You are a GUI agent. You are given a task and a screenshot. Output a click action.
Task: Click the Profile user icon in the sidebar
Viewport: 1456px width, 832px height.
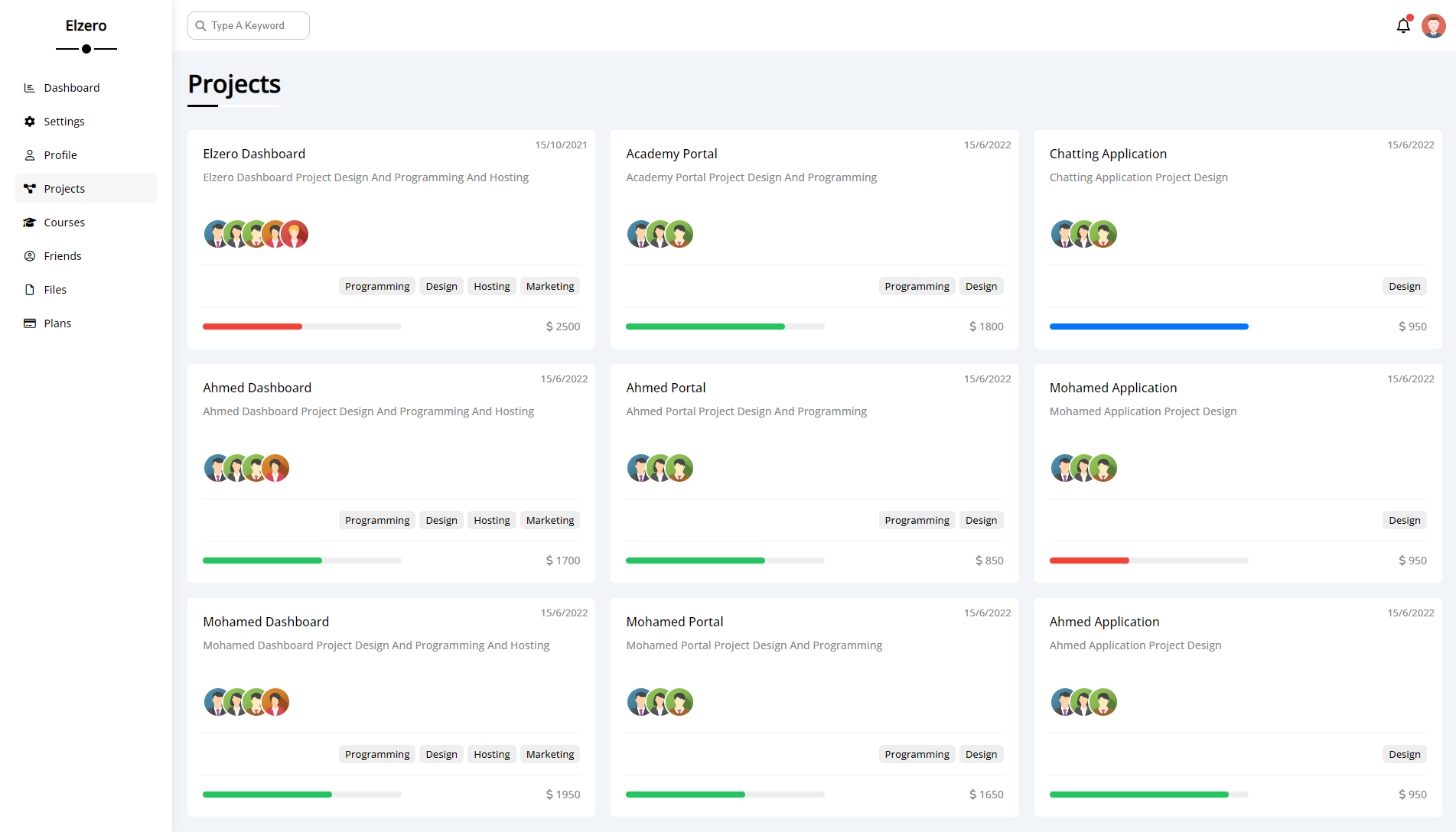30,155
